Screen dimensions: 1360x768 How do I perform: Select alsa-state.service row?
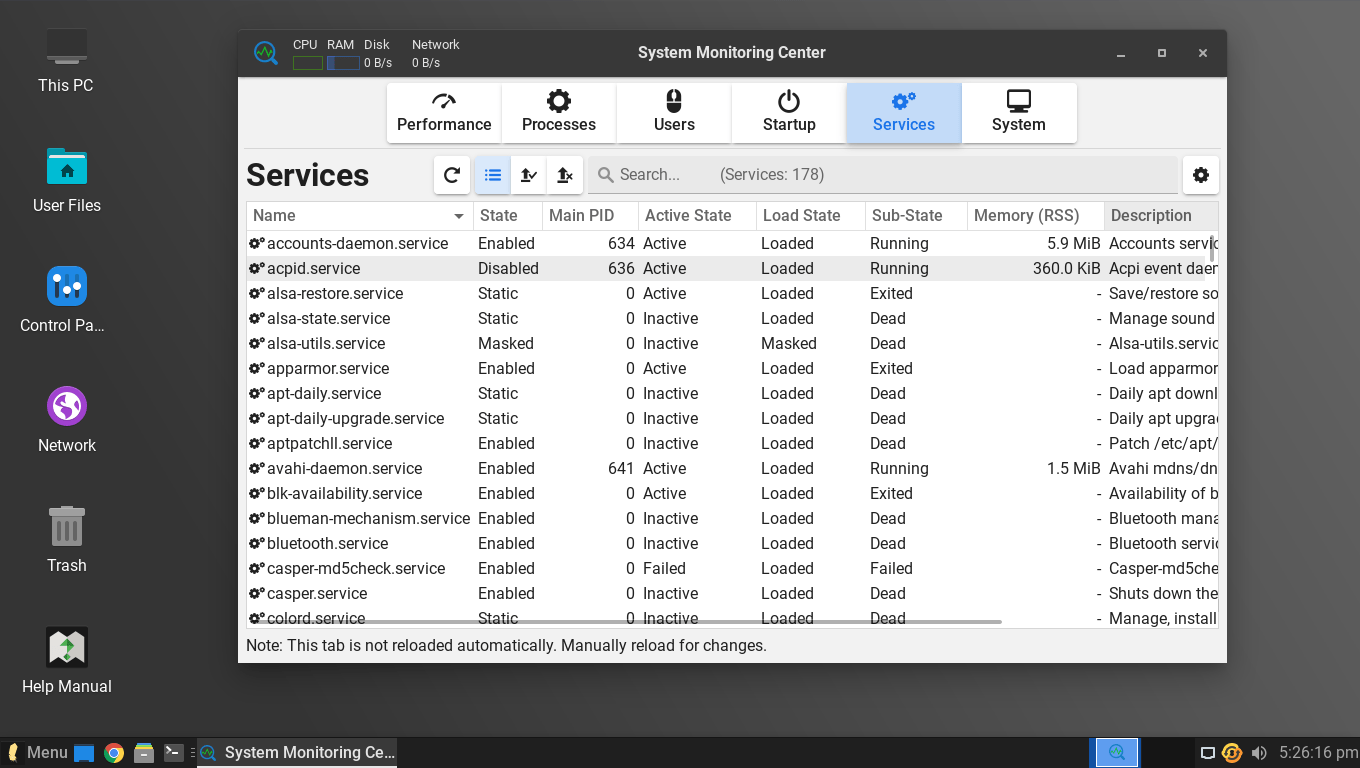(732, 318)
